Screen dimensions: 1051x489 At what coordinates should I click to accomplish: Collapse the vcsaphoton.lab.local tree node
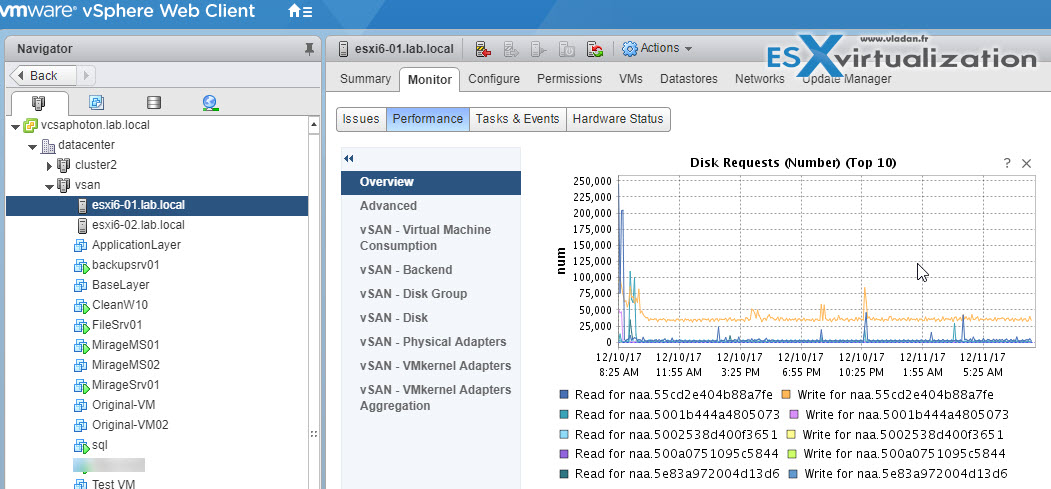(15, 127)
